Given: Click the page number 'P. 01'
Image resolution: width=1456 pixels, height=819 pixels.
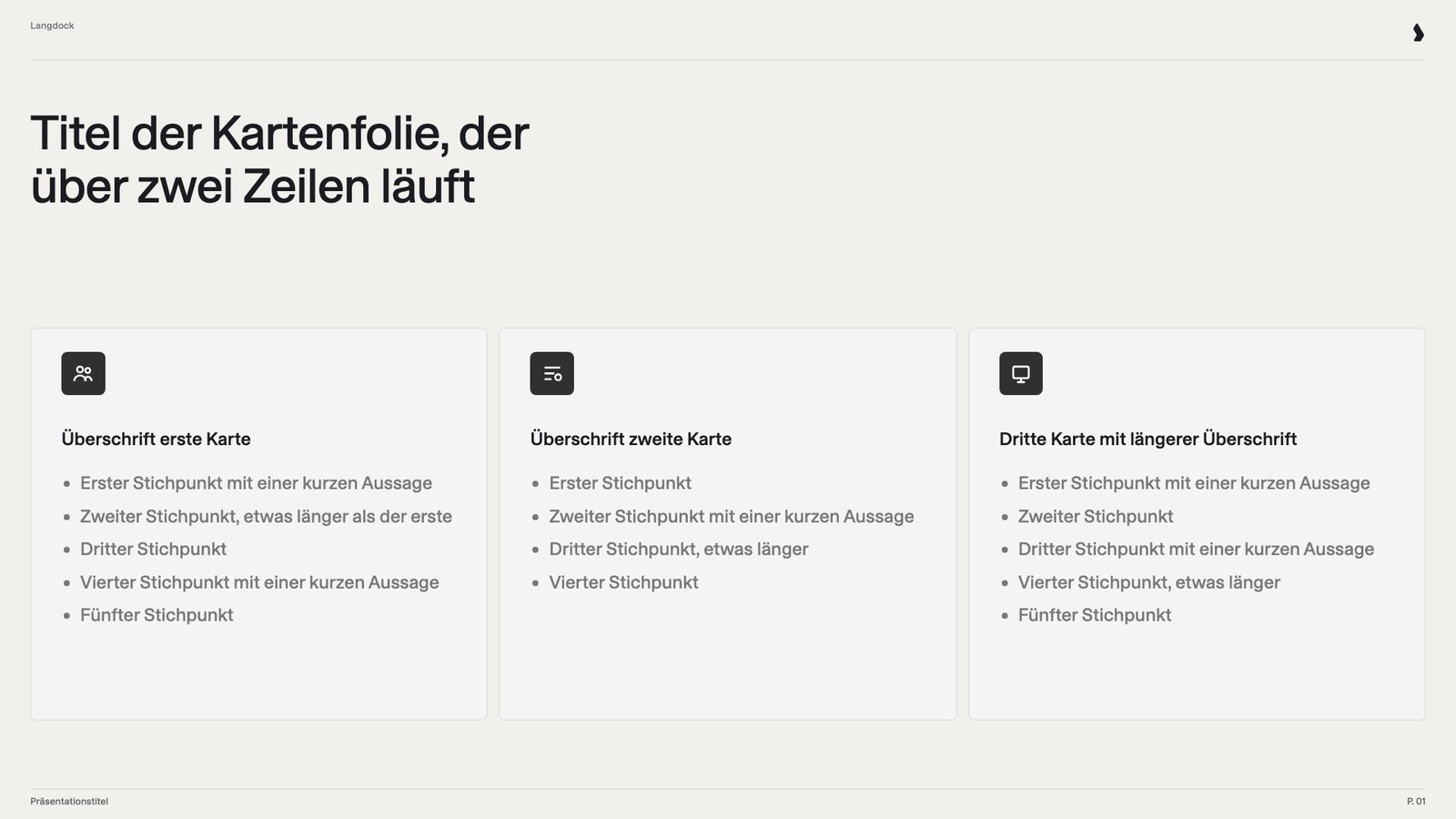Looking at the screenshot, I should point(1416,802).
